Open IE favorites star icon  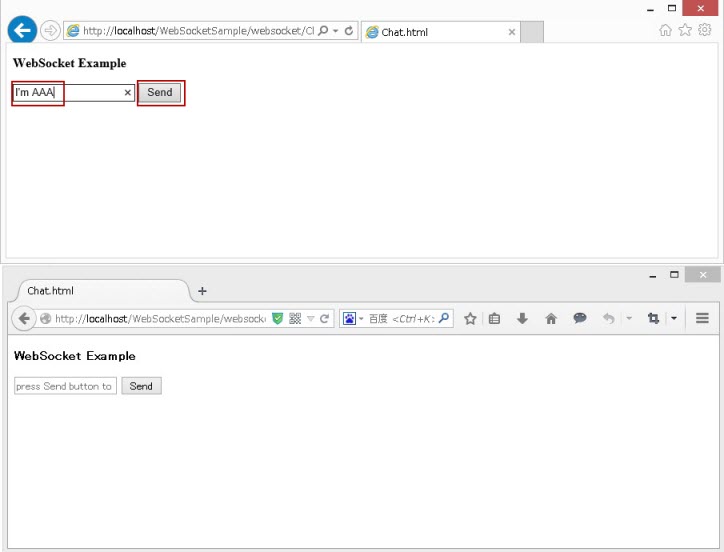[685, 30]
